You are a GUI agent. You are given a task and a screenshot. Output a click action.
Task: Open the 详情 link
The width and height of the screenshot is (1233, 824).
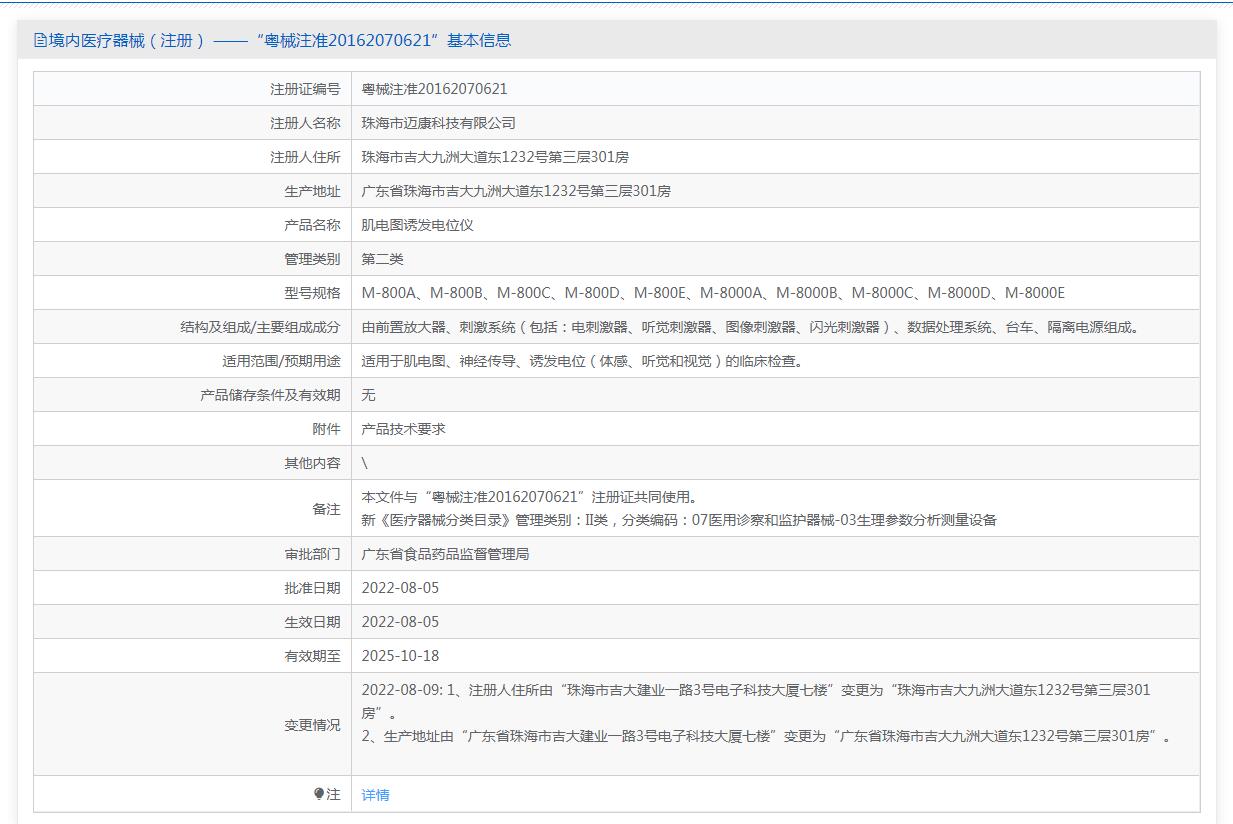coord(375,795)
